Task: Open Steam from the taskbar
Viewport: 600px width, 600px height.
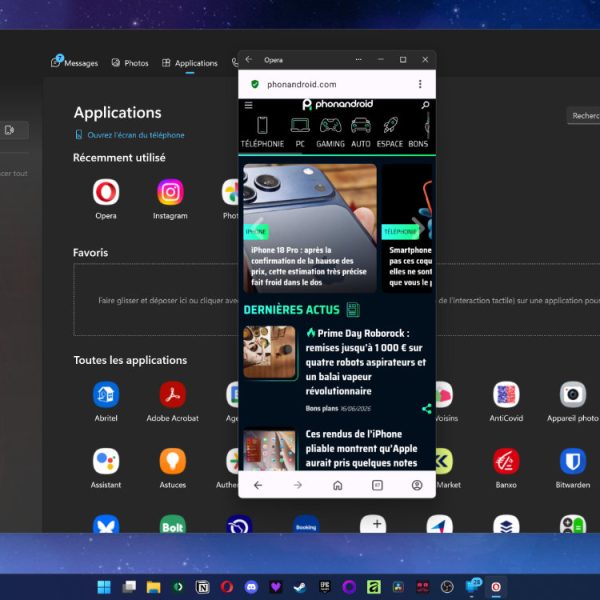Action: (x=300, y=587)
